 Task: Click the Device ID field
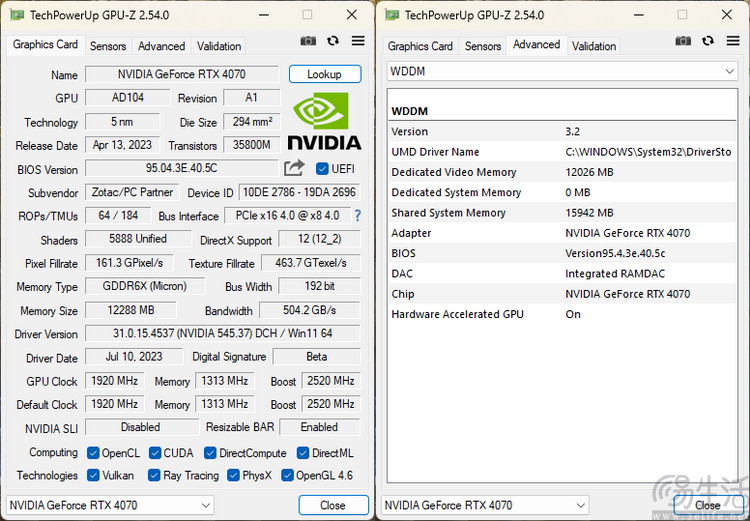[x=299, y=192]
